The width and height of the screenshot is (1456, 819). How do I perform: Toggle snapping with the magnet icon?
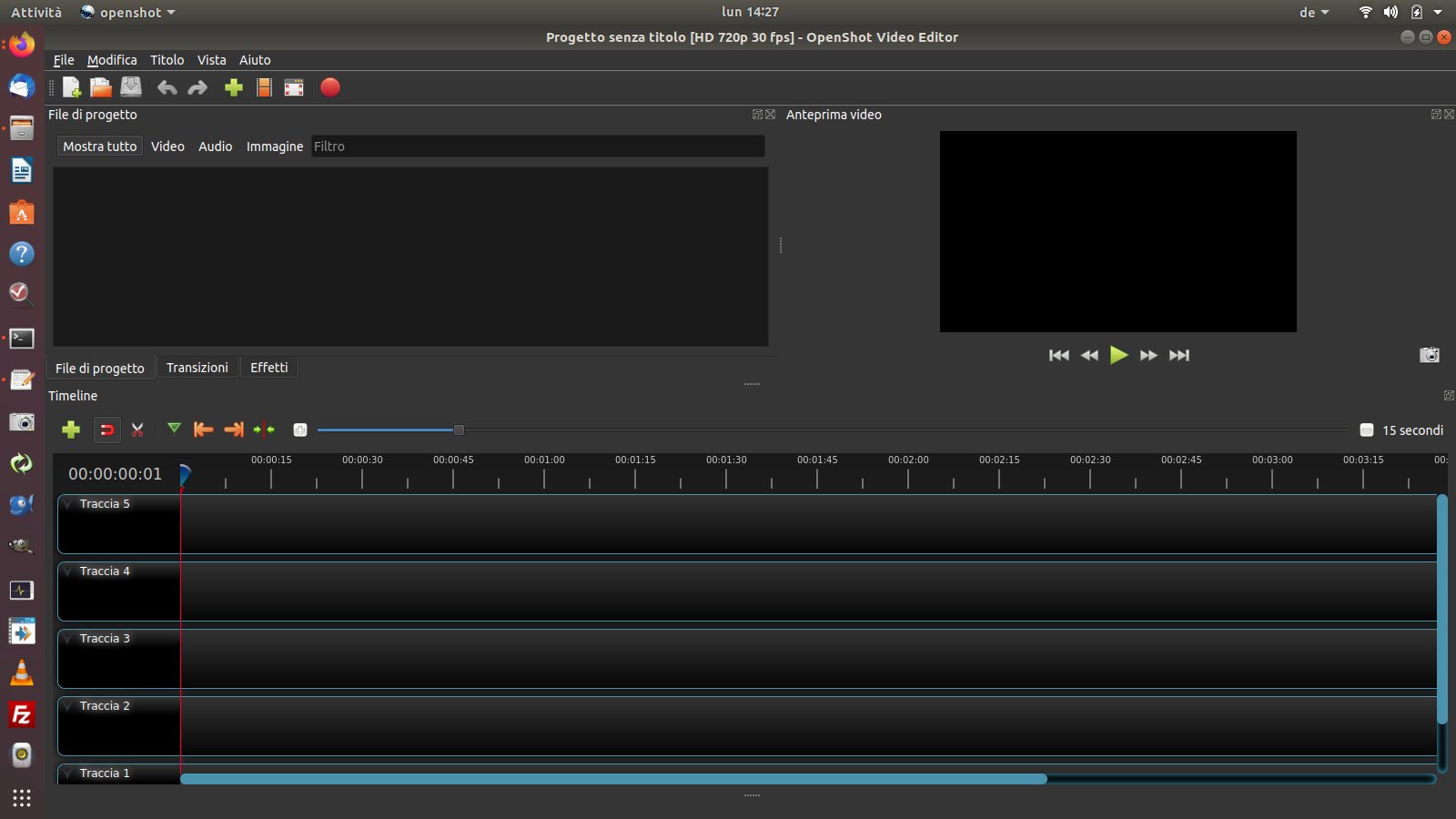coord(106,430)
